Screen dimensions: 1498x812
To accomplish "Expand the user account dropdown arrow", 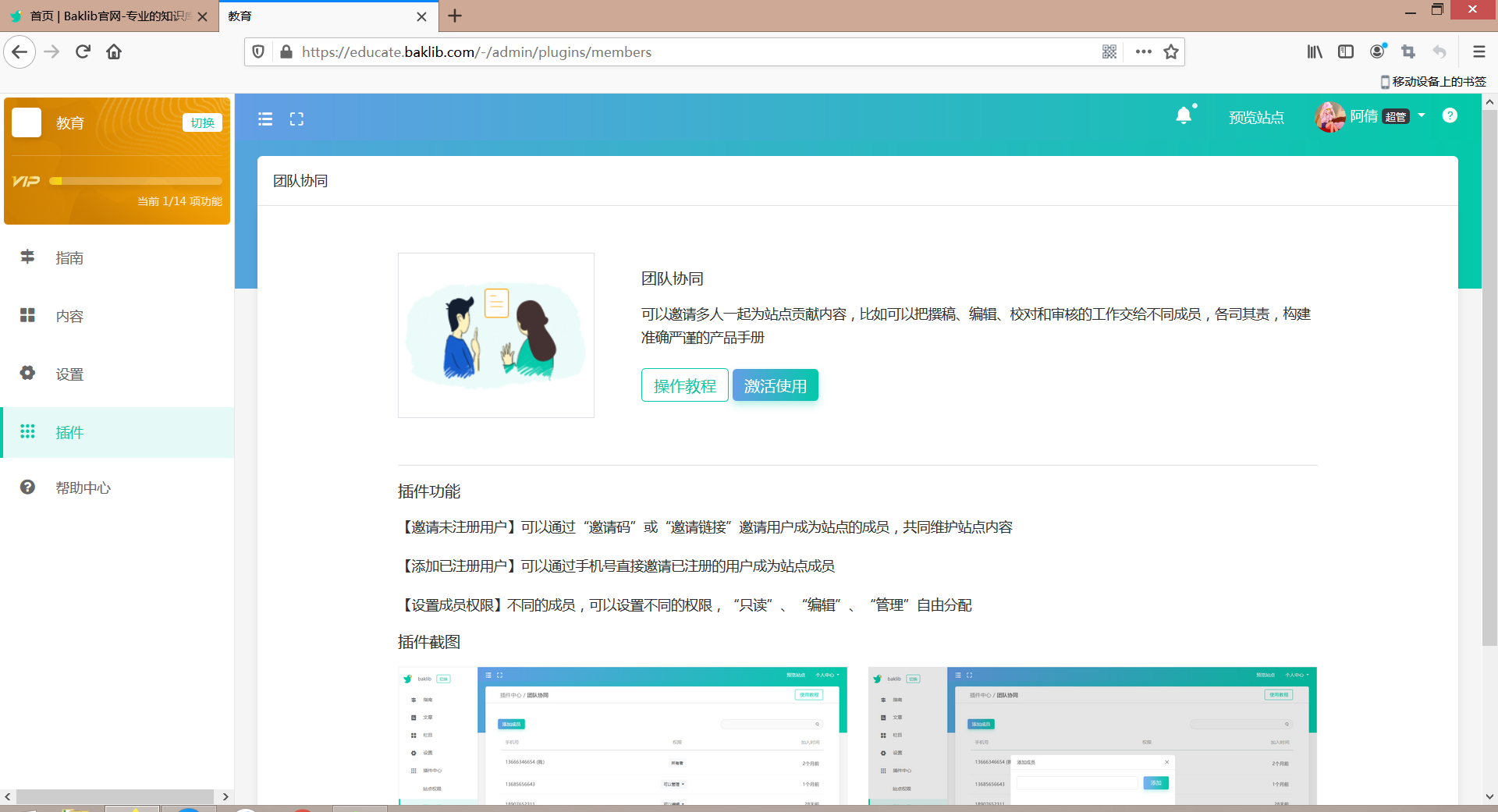I will (x=1422, y=115).
